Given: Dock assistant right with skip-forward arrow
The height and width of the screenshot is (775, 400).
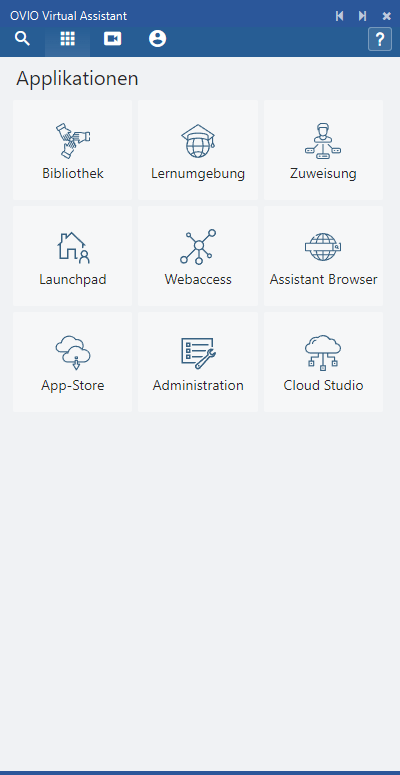Looking at the screenshot, I should [x=362, y=16].
